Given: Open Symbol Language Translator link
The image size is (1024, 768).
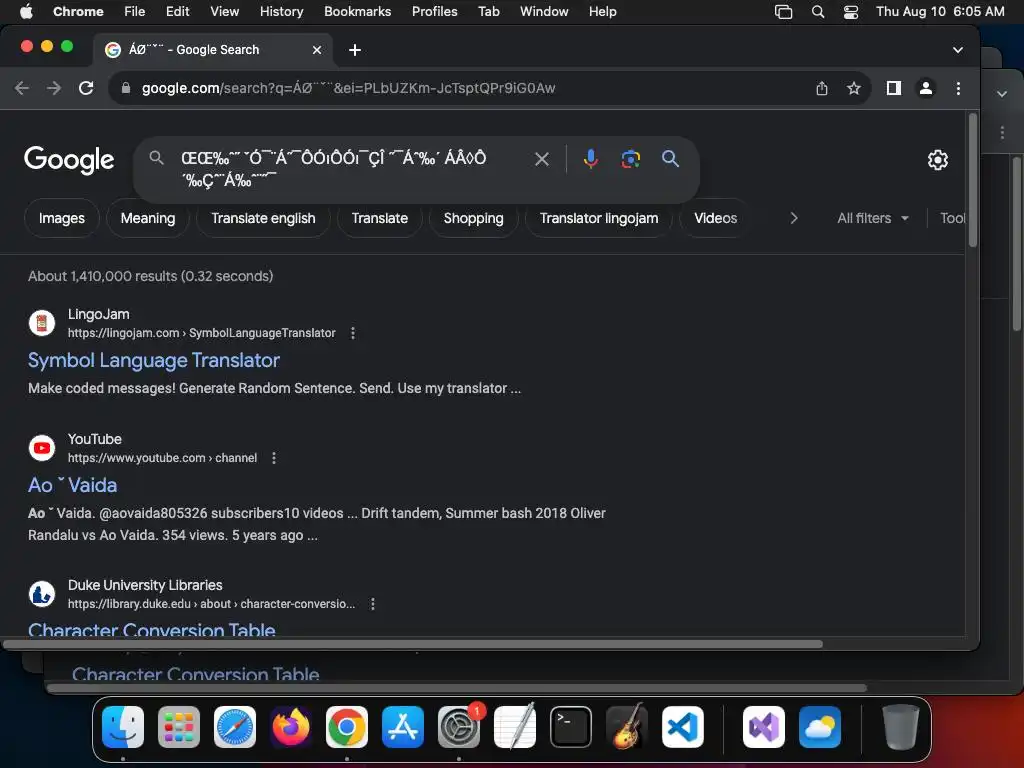Looking at the screenshot, I should [153, 360].
